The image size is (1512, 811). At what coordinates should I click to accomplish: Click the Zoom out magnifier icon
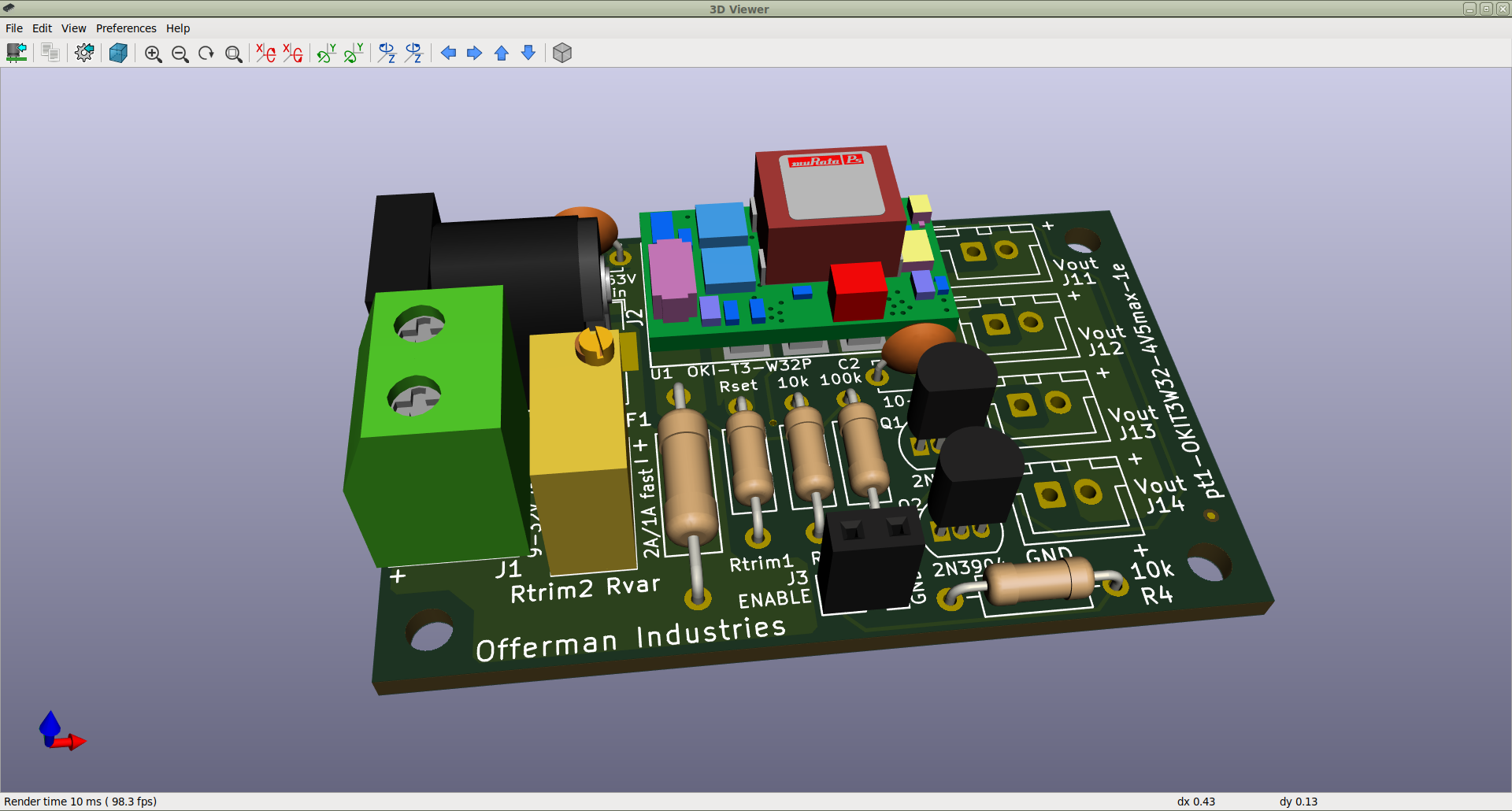(180, 54)
